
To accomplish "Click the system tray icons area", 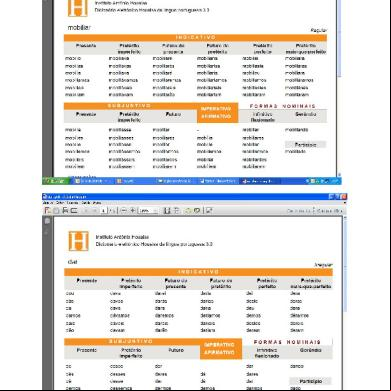I will click(323, 181).
